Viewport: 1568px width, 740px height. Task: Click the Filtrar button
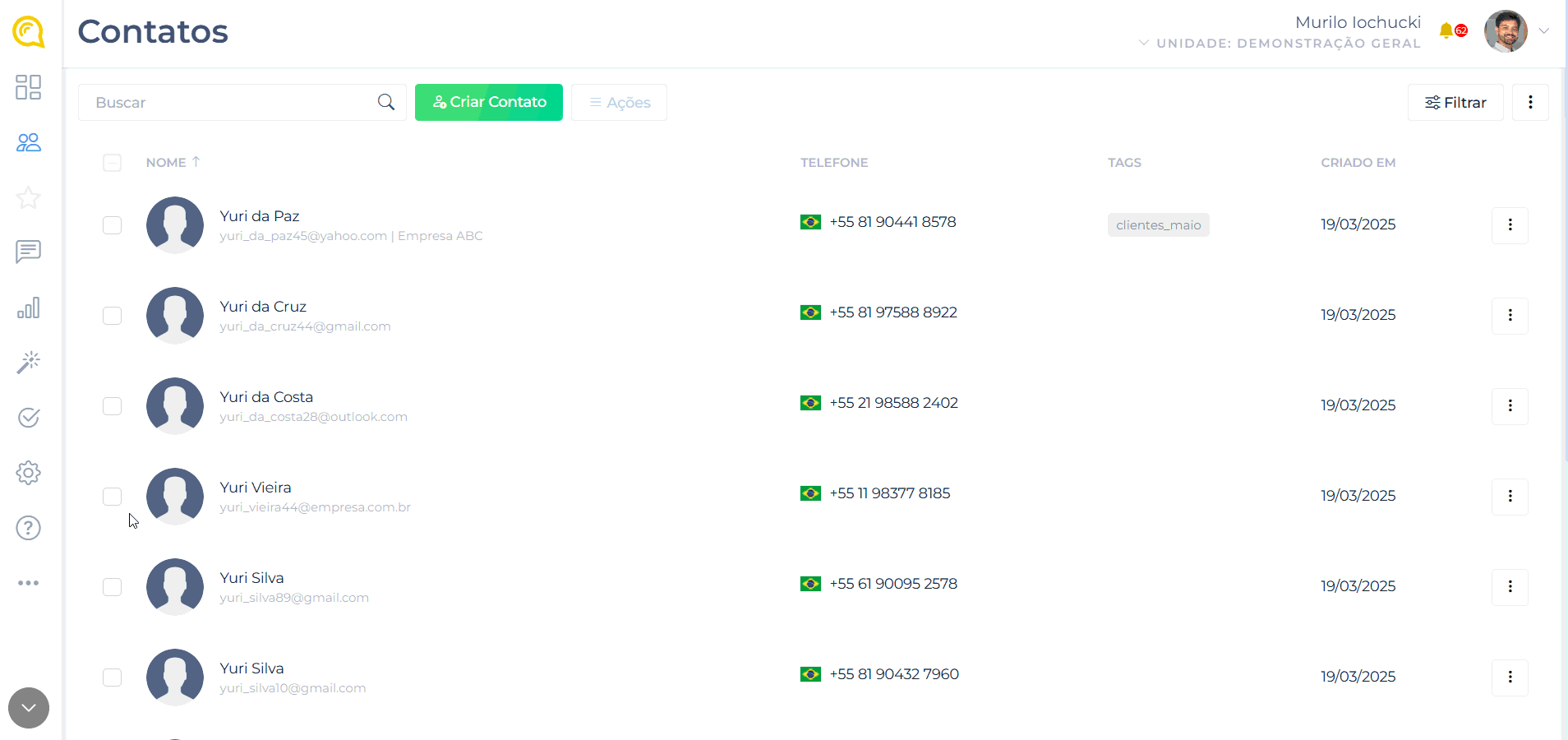click(x=1455, y=103)
